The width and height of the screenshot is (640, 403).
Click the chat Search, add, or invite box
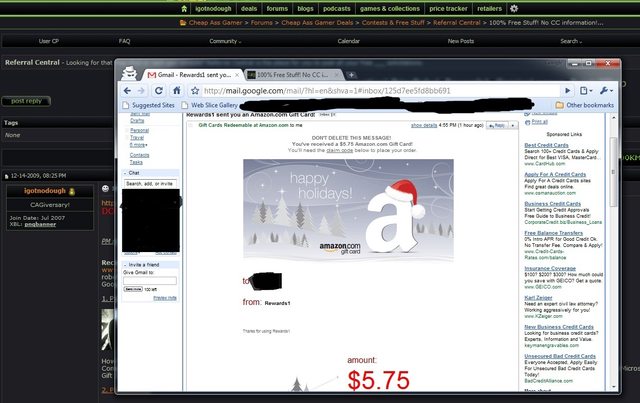(150, 184)
